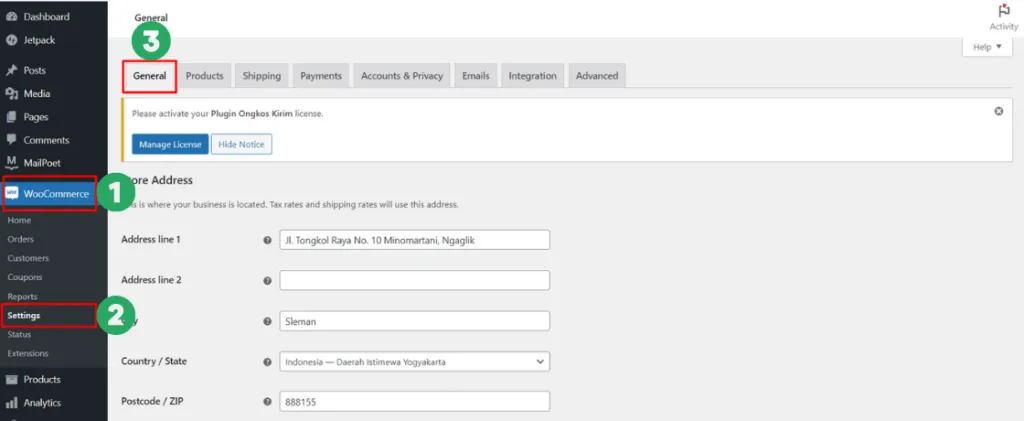
Task: Click the Pages icon
Action: (10, 117)
